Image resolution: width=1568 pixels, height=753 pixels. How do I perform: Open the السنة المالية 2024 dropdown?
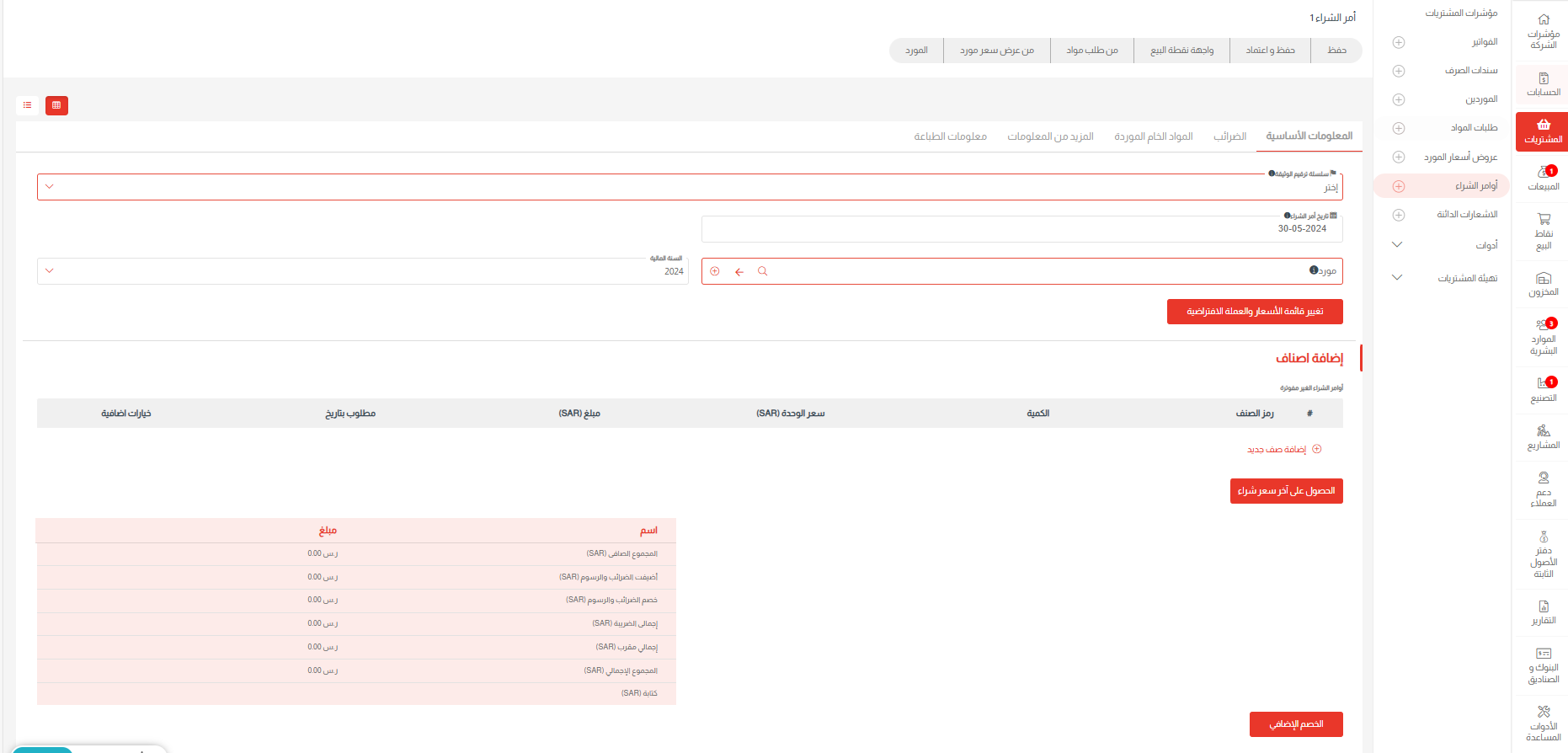(x=362, y=271)
